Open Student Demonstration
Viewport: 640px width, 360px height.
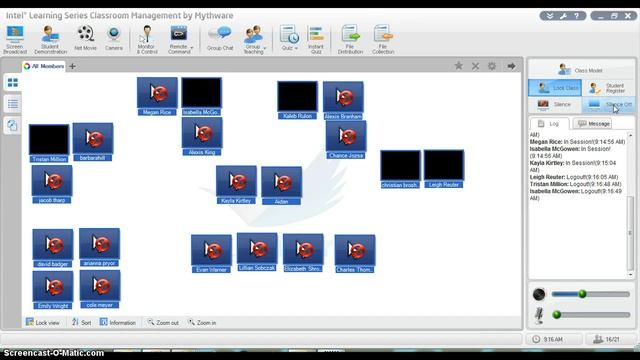coord(50,40)
